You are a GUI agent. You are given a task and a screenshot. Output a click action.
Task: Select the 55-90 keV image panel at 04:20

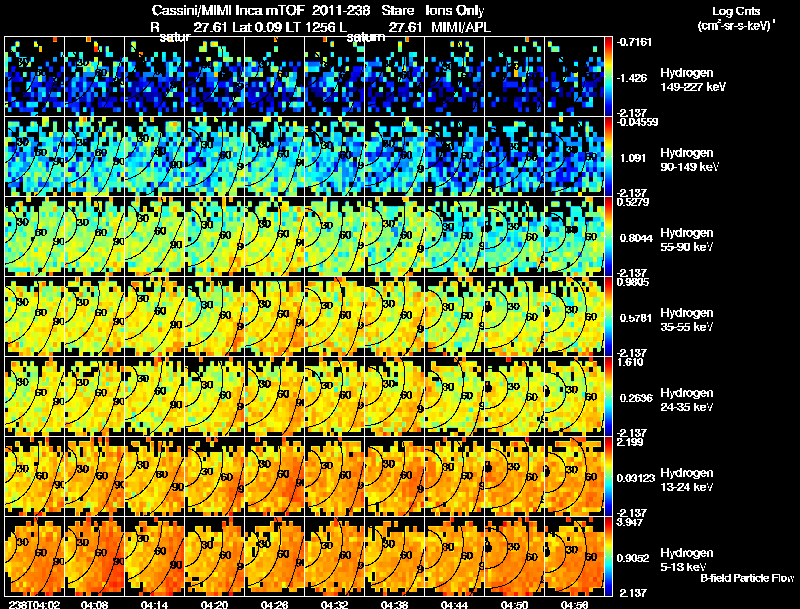pos(214,237)
